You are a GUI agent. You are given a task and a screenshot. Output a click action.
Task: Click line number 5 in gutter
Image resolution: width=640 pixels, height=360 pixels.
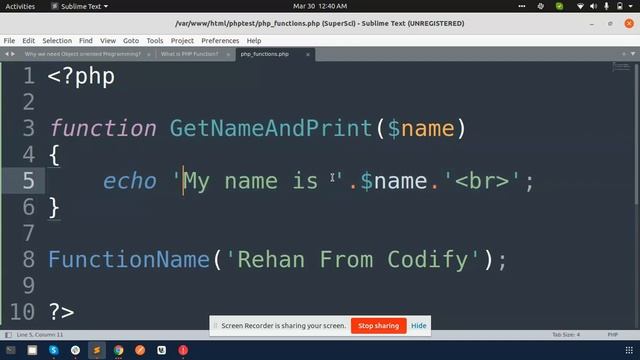click(28, 180)
